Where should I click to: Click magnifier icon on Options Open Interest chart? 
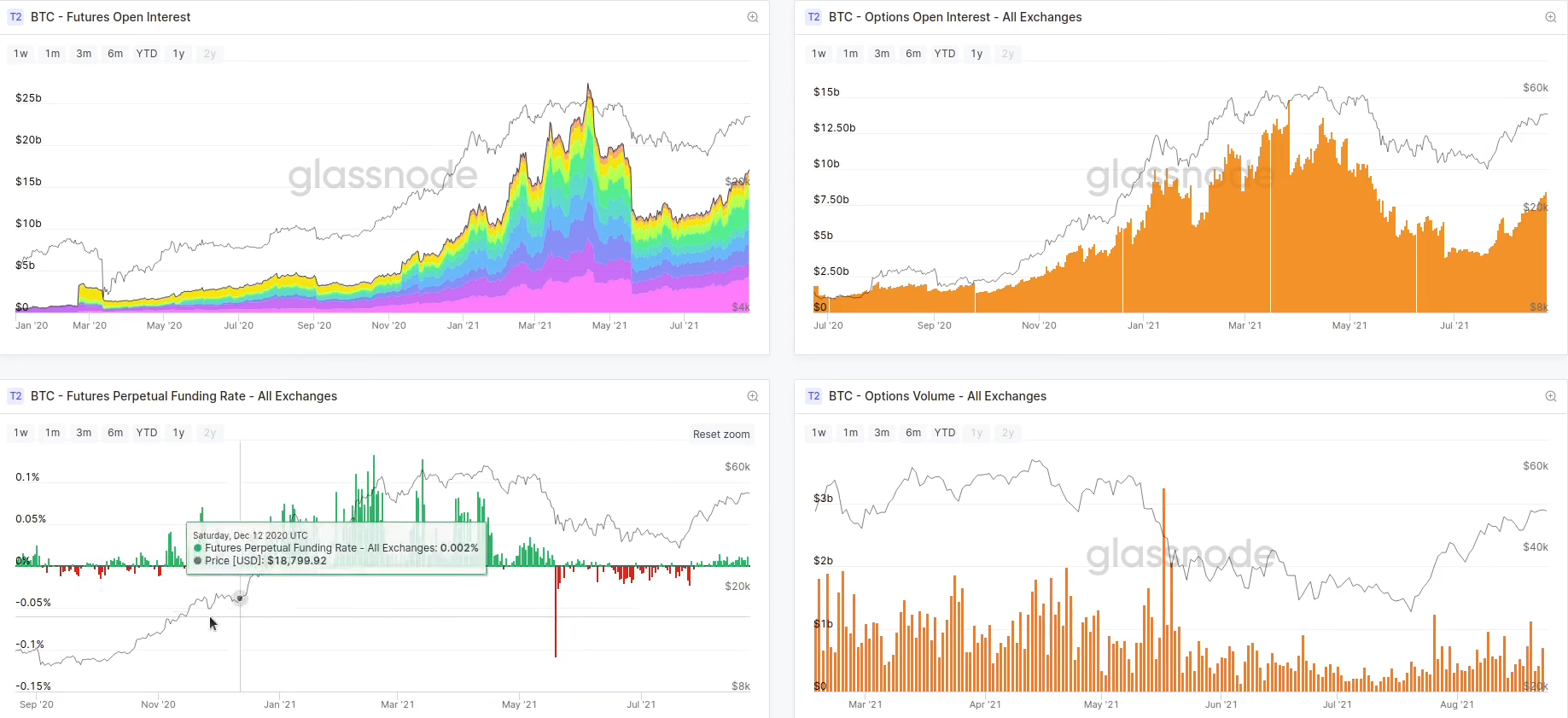point(1551,17)
